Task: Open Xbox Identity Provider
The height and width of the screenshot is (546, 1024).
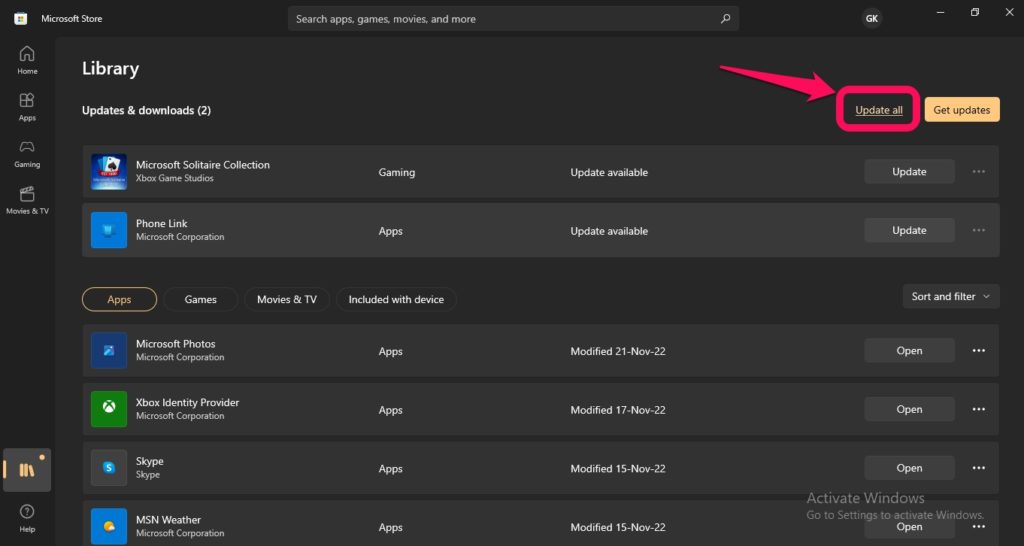Action: tap(909, 410)
